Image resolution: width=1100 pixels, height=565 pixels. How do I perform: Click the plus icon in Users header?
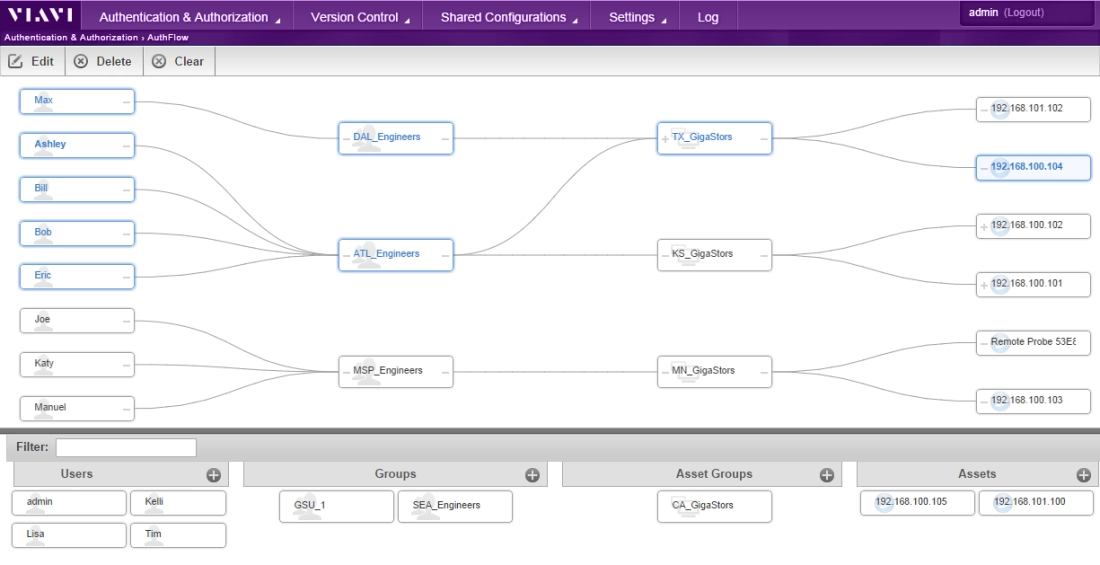coord(213,475)
